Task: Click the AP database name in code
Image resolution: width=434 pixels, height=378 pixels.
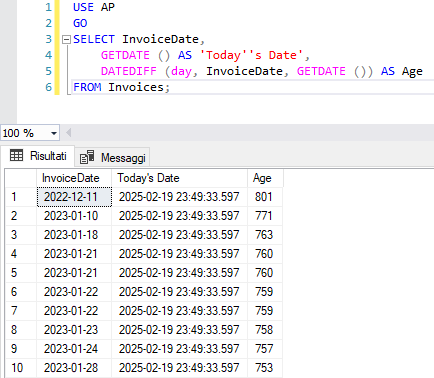Action: tap(108, 7)
